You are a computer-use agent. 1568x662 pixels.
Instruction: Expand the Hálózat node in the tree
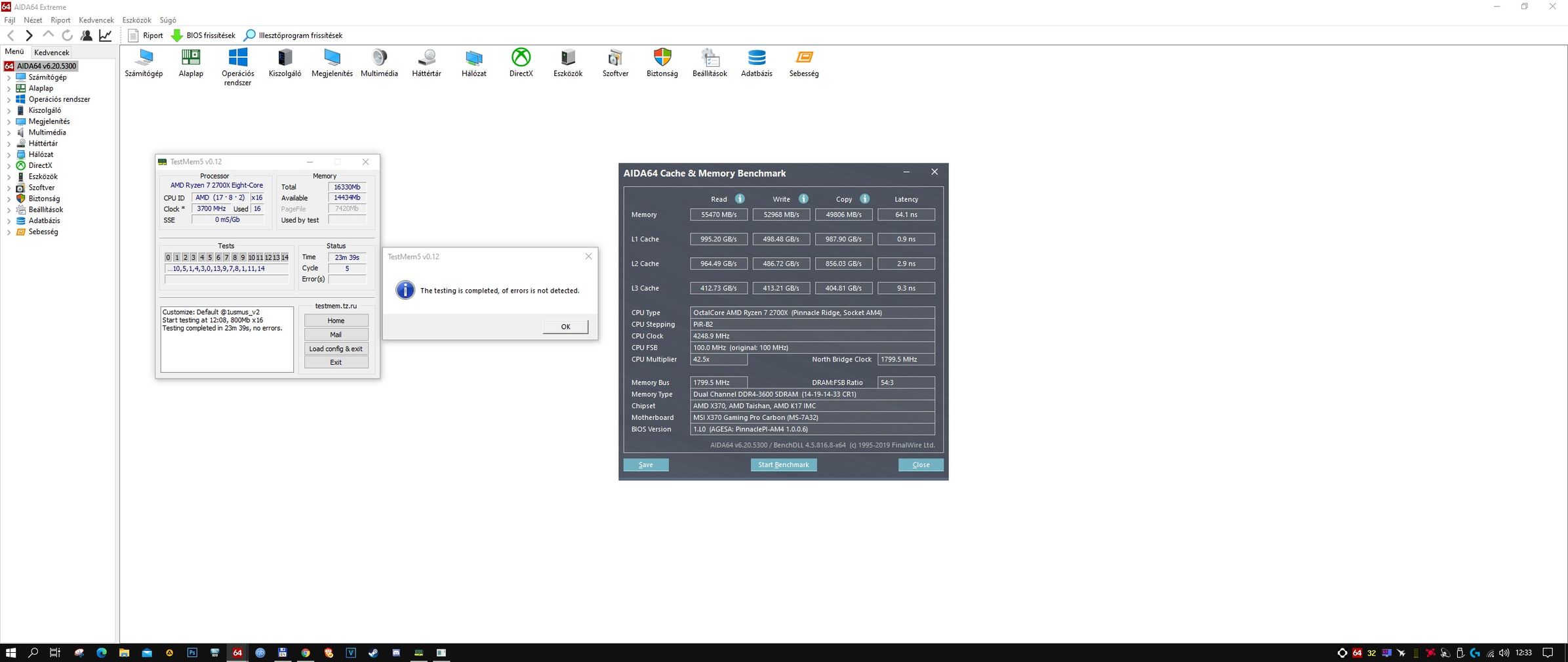pyautogui.click(x=9, y=155)
